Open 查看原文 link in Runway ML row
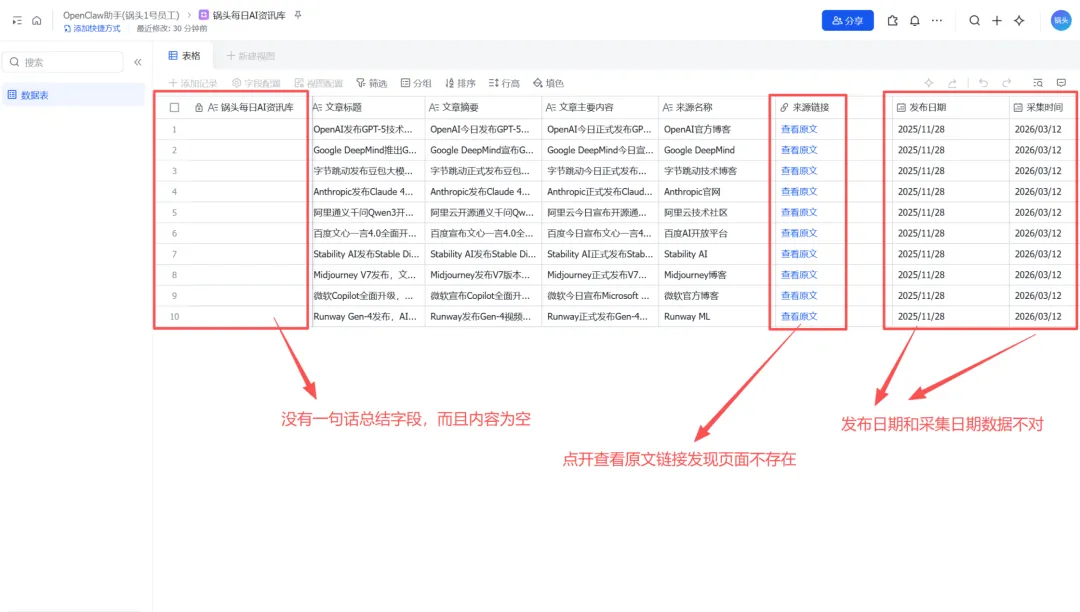This screenshot has height=612, width=1080. [x=799, y=316]
